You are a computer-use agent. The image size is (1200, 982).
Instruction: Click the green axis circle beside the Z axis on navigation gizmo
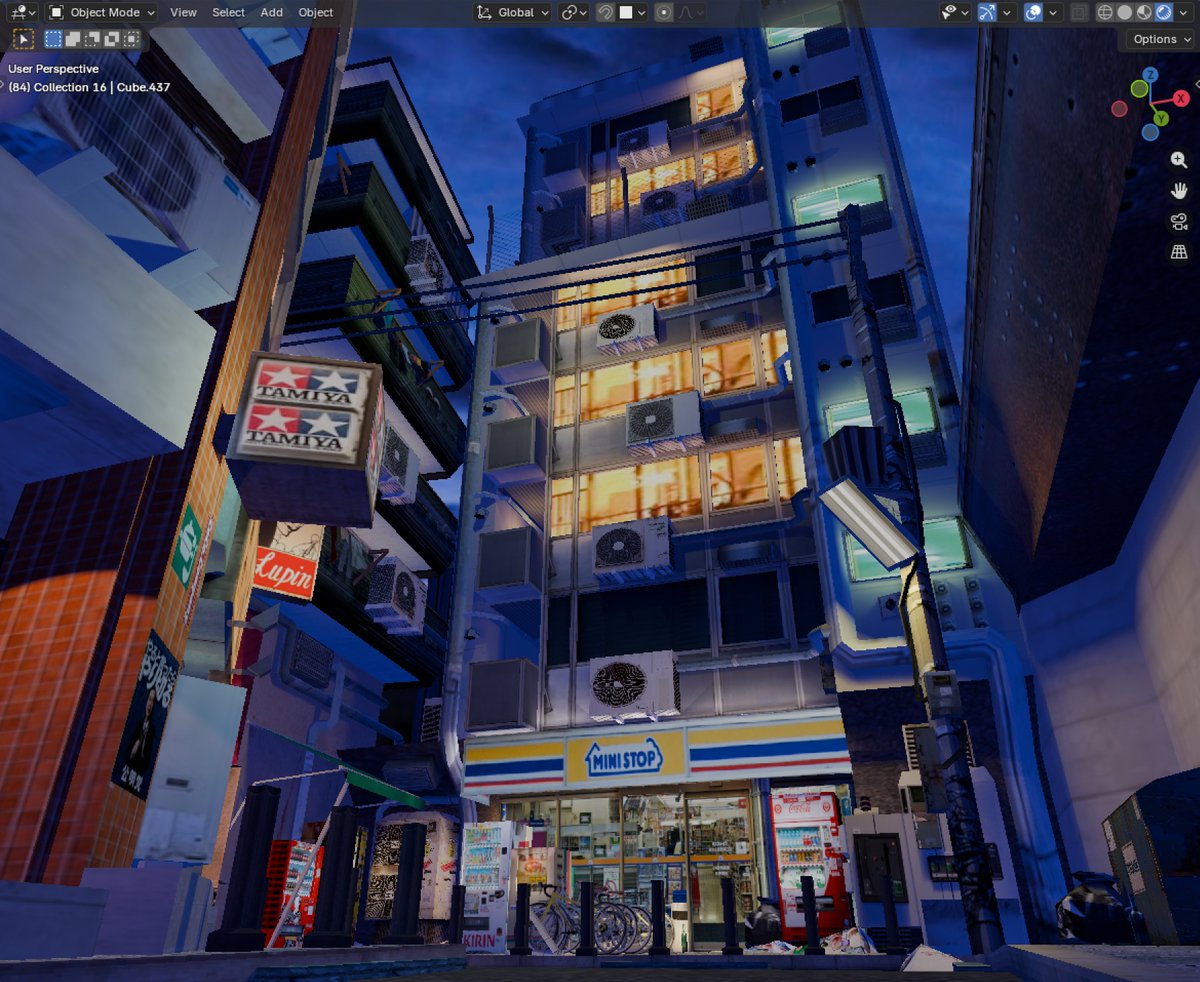click(x=1139, y=88)
